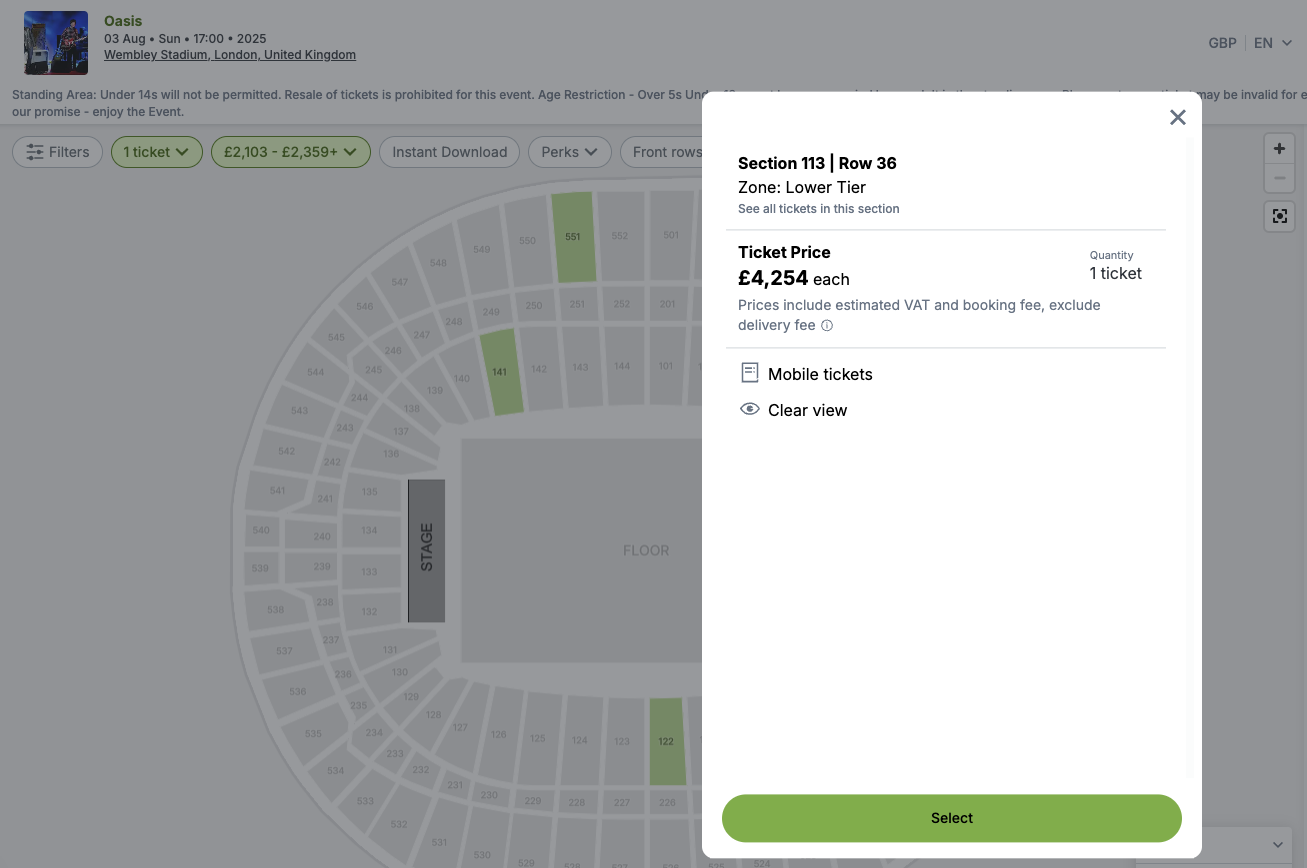Close the ticket details popup

(x=1178, y=117)
